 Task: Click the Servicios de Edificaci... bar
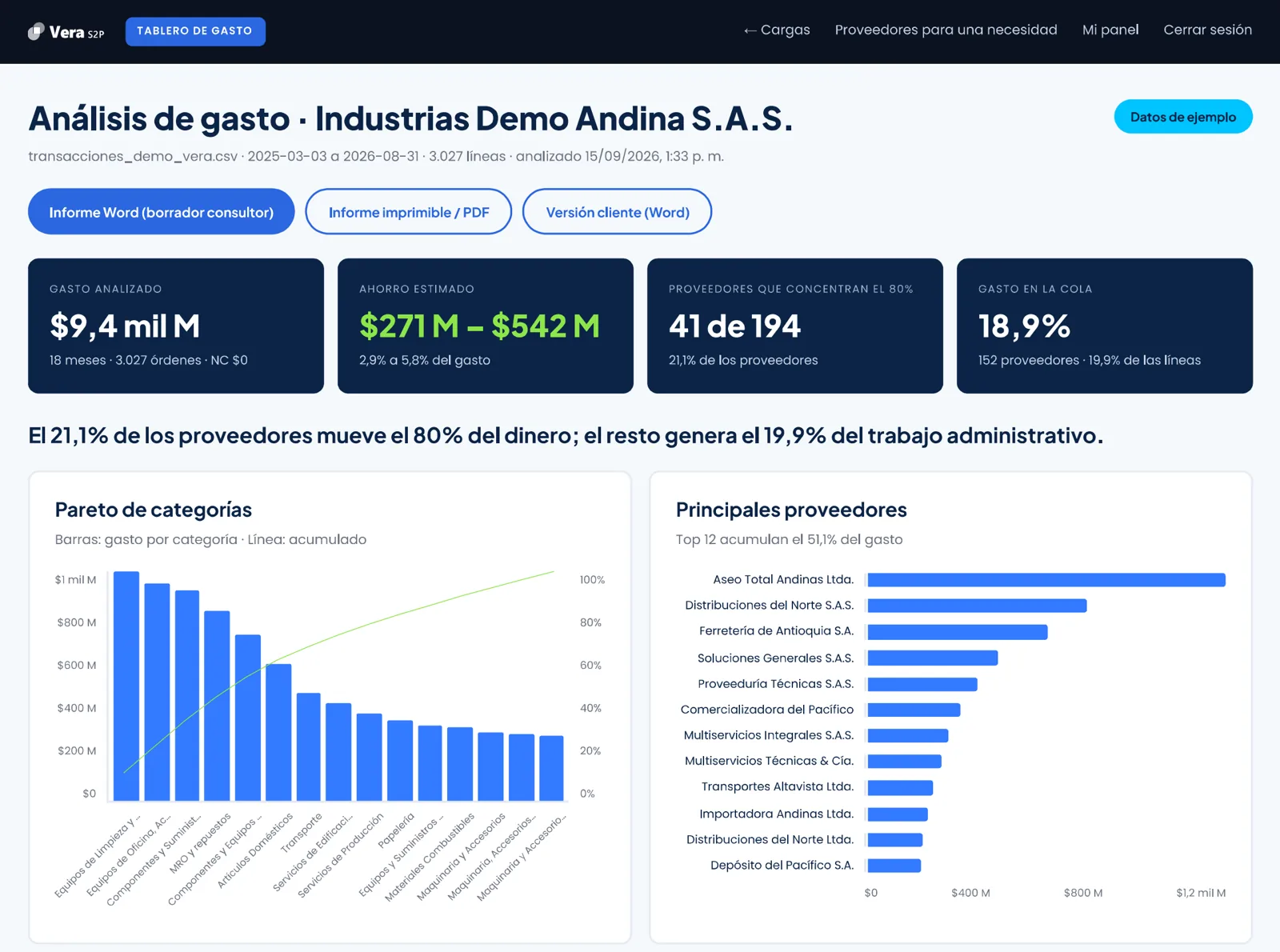(x=338, y=752)
